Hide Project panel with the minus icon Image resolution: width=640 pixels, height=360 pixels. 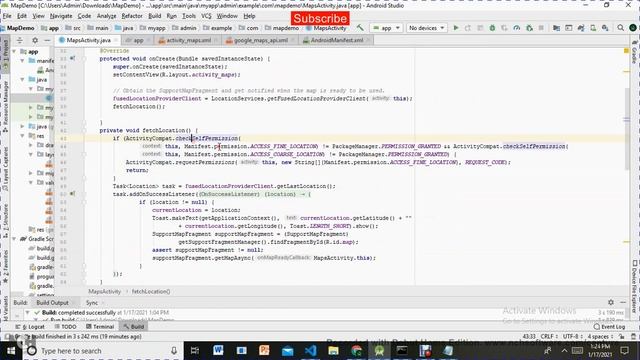click(x=47, y=40)
